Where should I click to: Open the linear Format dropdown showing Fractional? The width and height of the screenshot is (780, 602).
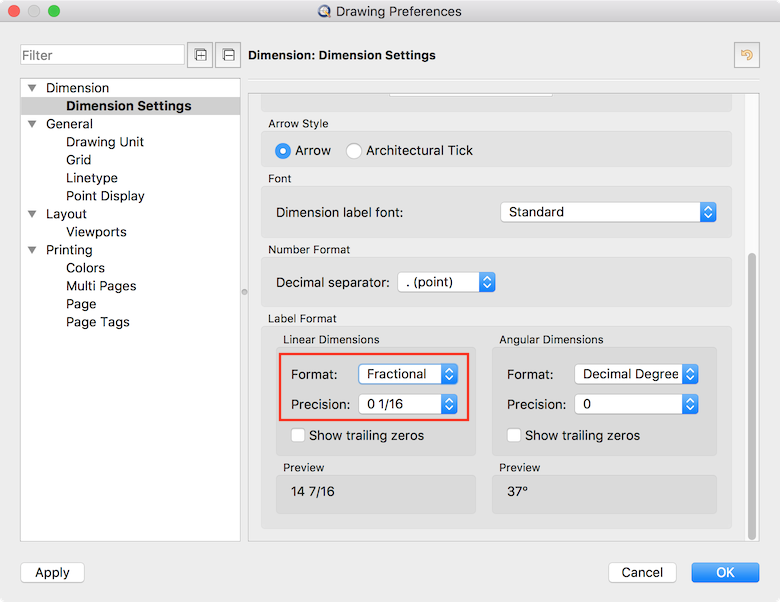click(407, 374)
